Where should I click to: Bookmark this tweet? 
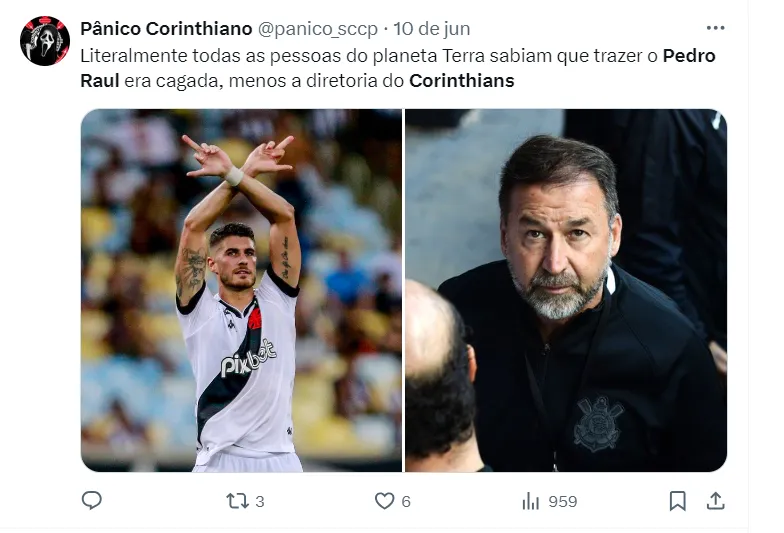point(677,501)
